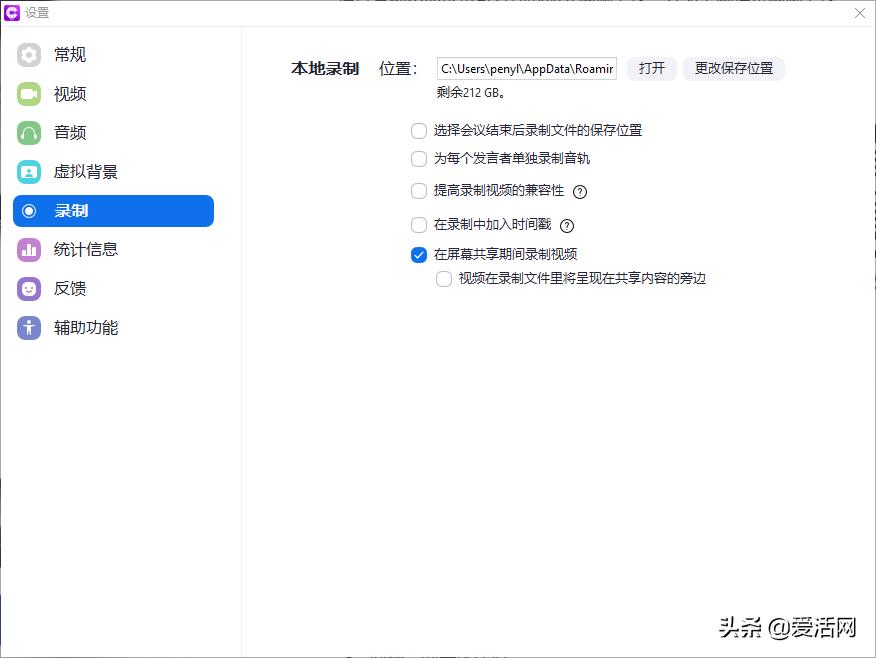Enable 提高录制视频的兼容性 option
The height and width of the screenshot is (658, 876).
point(418,190)
